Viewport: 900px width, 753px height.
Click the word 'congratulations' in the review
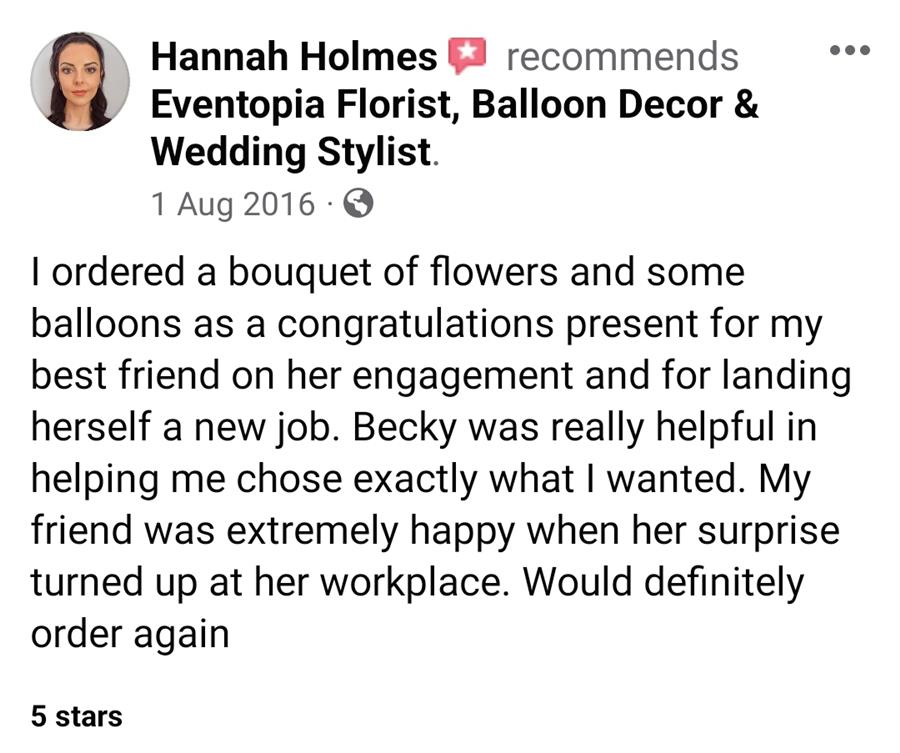pos(415,324)
